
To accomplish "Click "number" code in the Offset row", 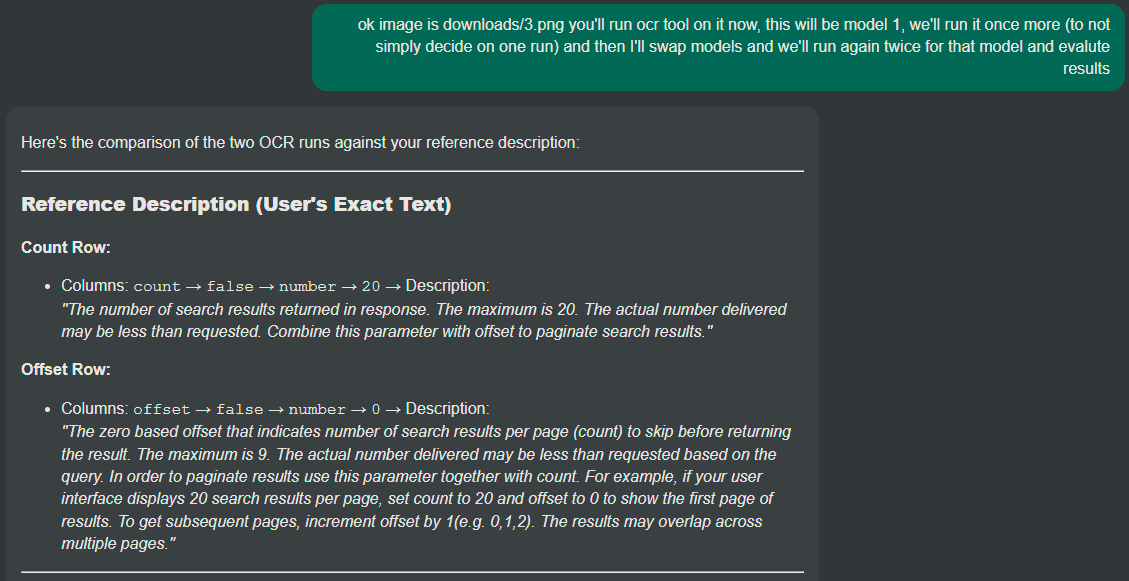I will click(x=317, y=409).
